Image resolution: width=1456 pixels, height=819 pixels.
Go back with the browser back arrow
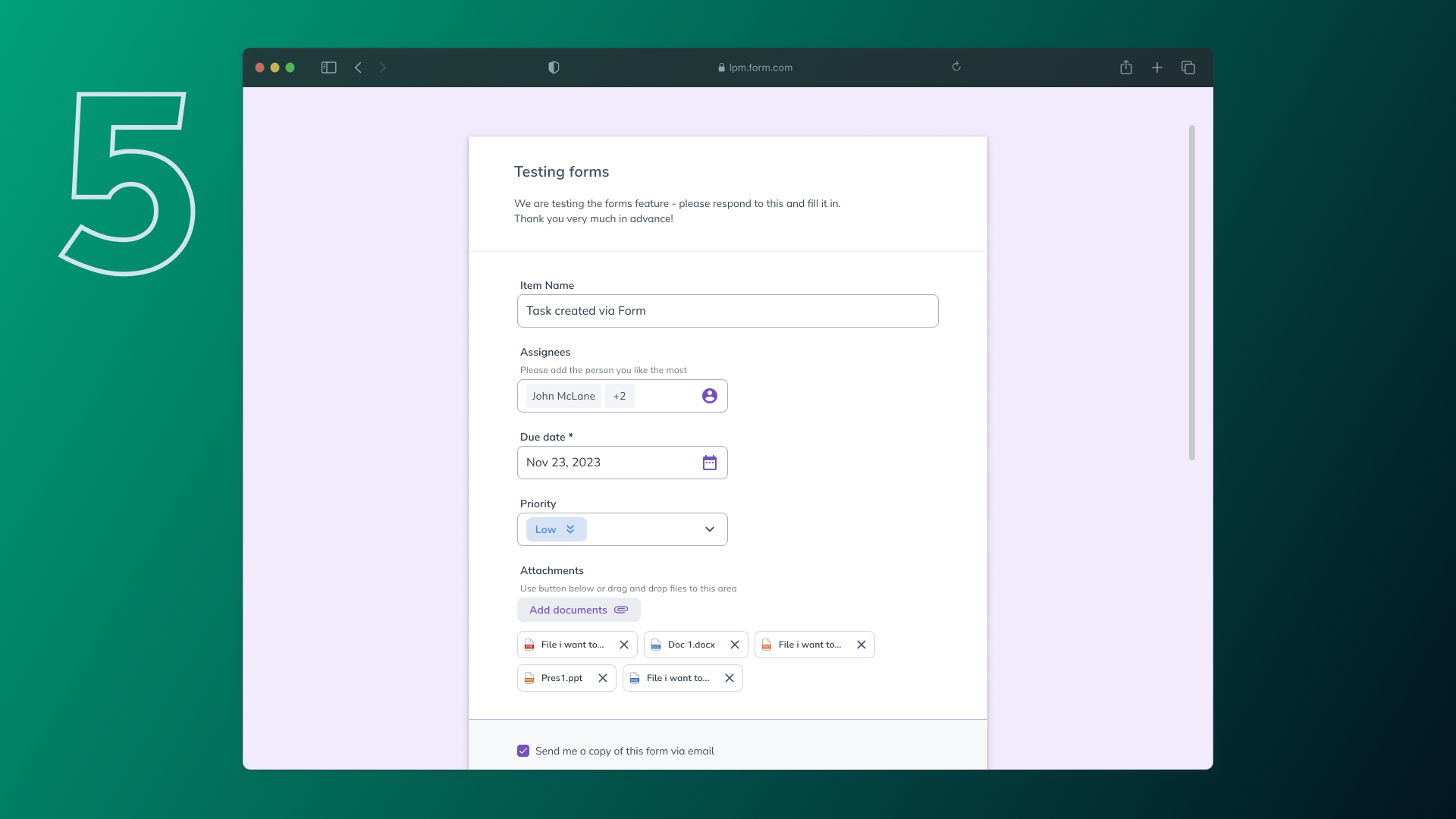pyautogui.click(x=358, y=67)
